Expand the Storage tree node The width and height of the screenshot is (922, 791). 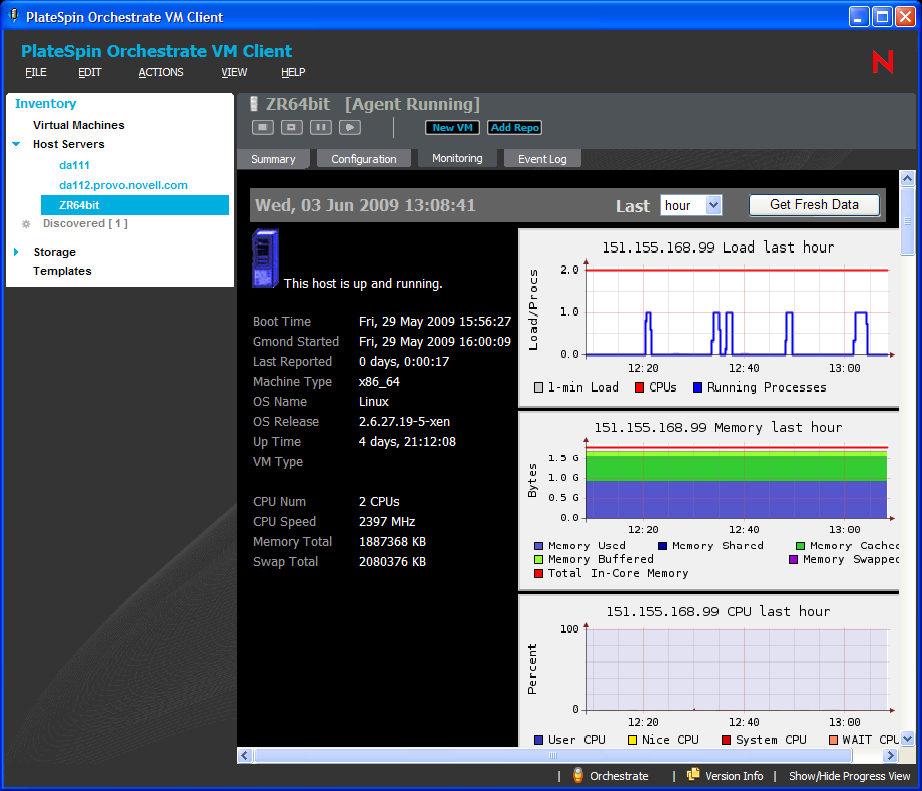tap(16, 252)
